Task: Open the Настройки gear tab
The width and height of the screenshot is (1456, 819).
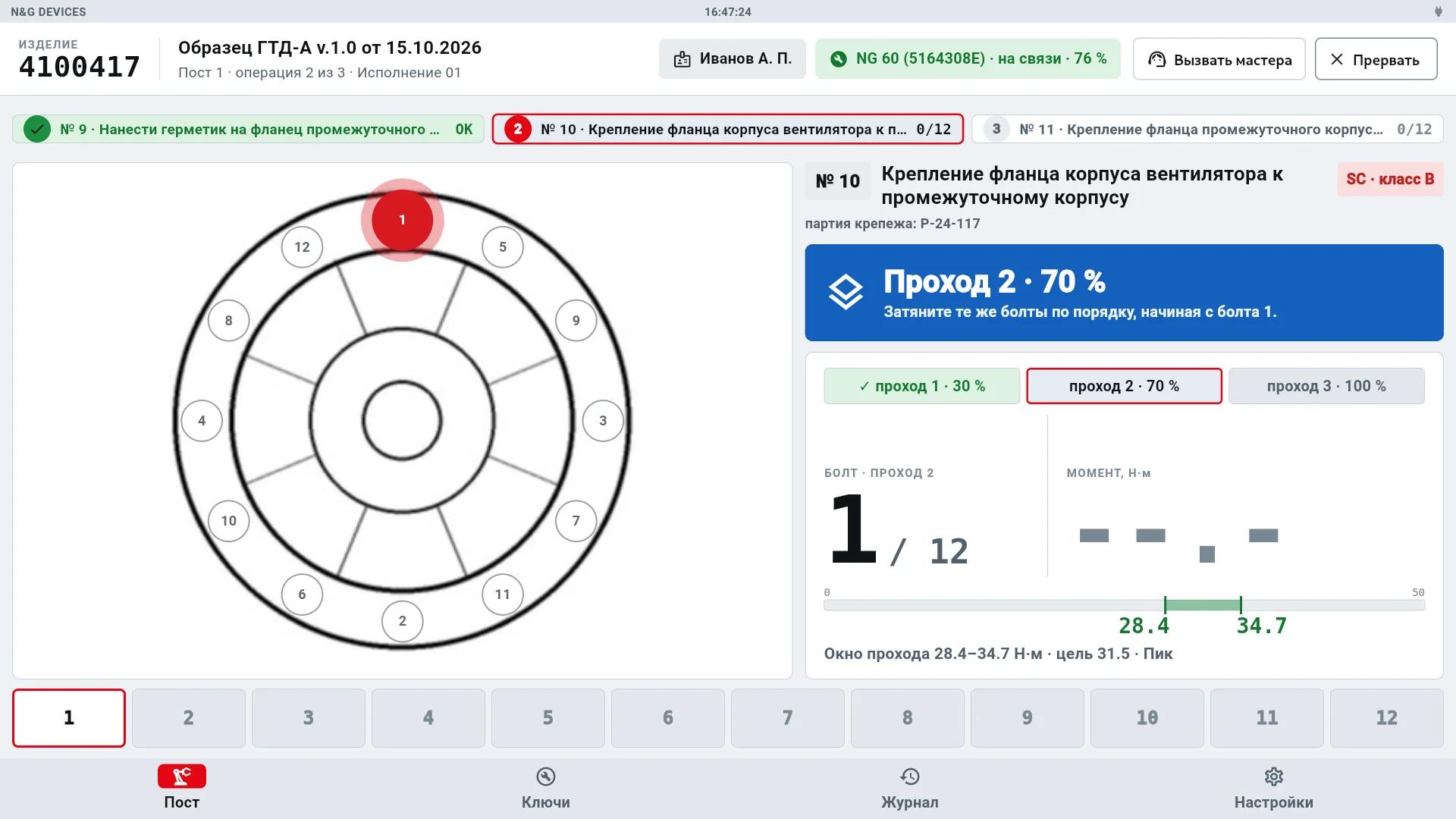Action: 1274,777
